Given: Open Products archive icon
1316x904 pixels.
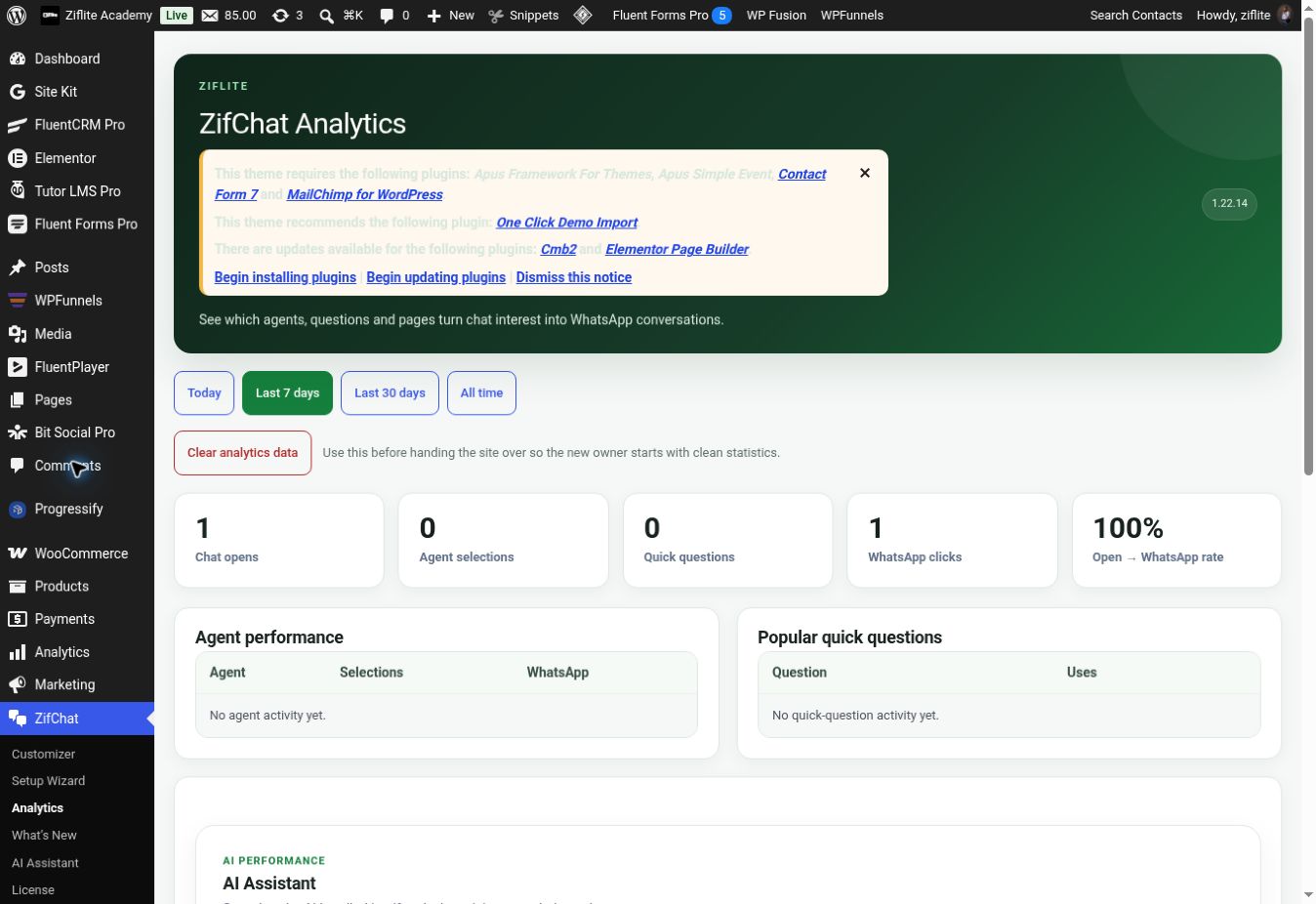Looking at the screenshot, I should [x=17, y=587].
